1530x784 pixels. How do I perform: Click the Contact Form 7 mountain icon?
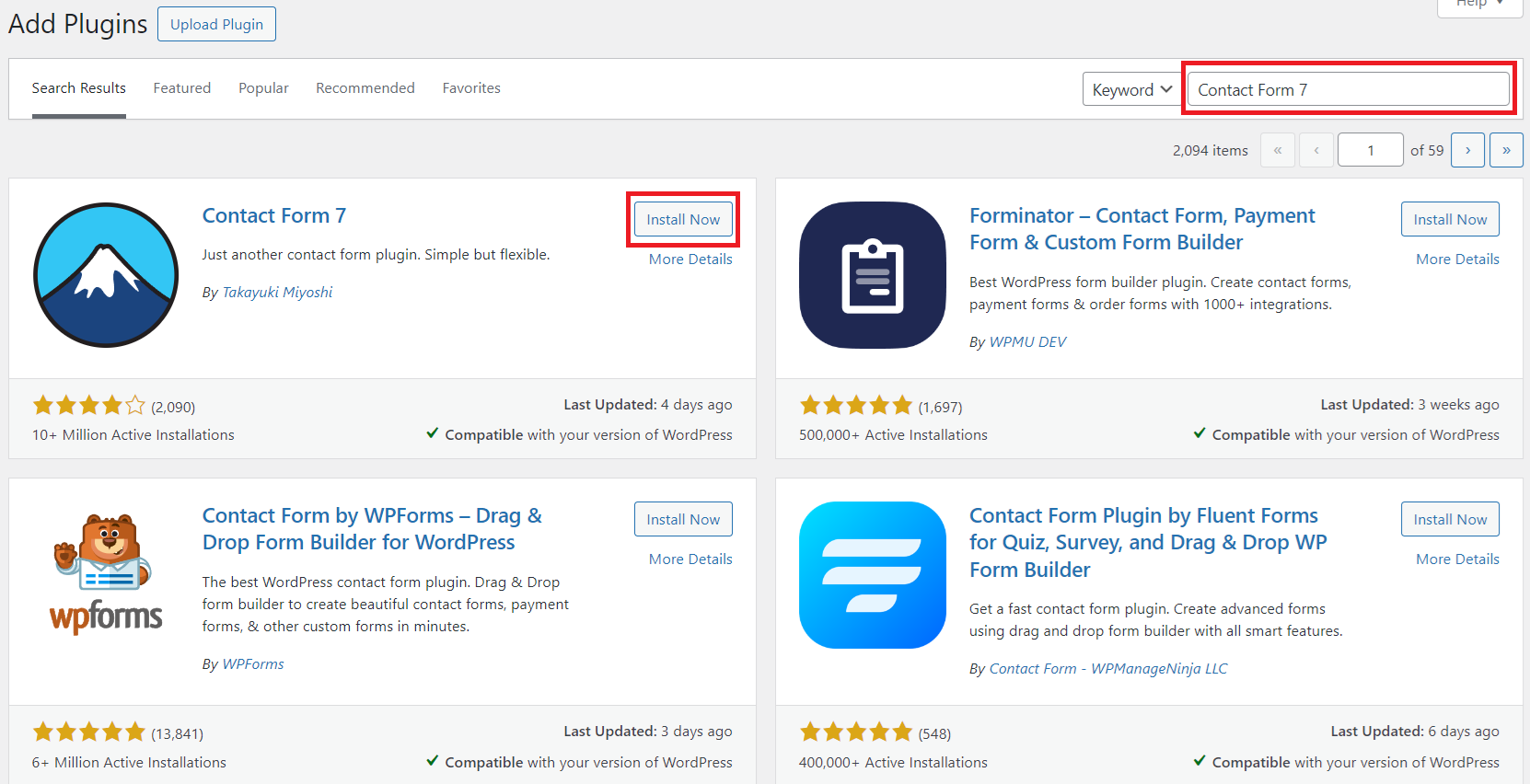[x=106, y=275]
